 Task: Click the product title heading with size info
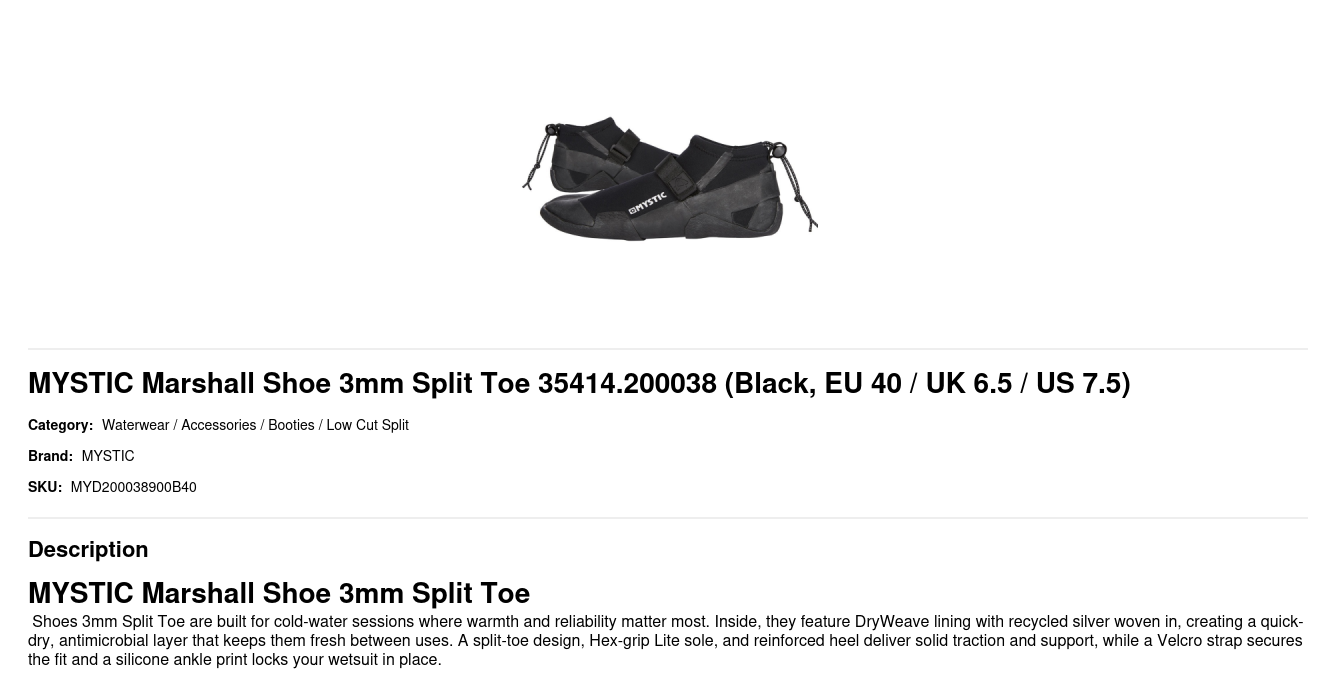(579, 384)
